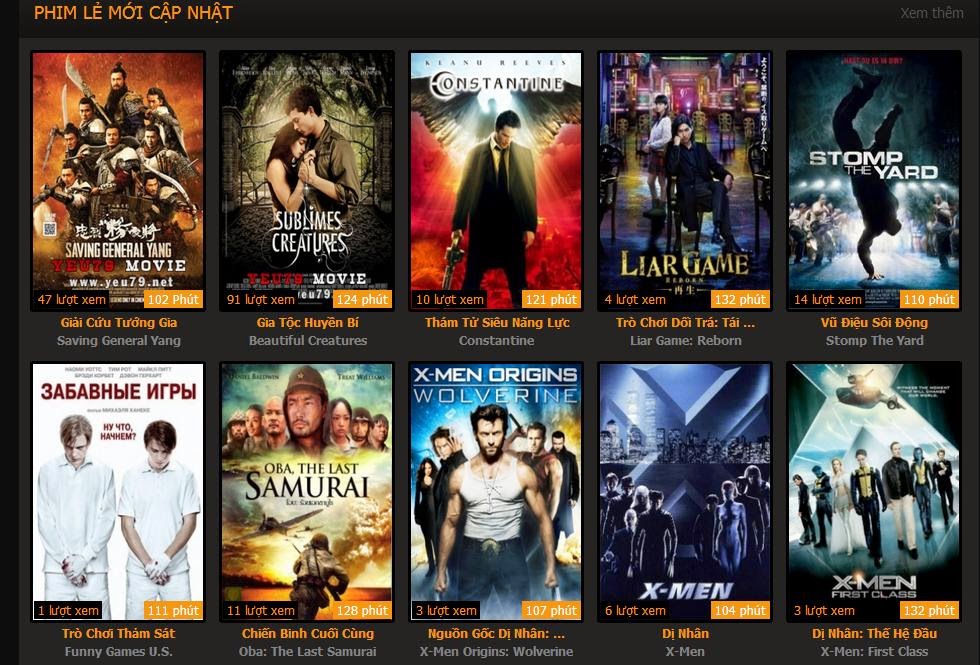Open the 'Giải Cứu Tướng Gia' title link
The height and width of the screenshot is (665, 980).
(x=119, y=322)
